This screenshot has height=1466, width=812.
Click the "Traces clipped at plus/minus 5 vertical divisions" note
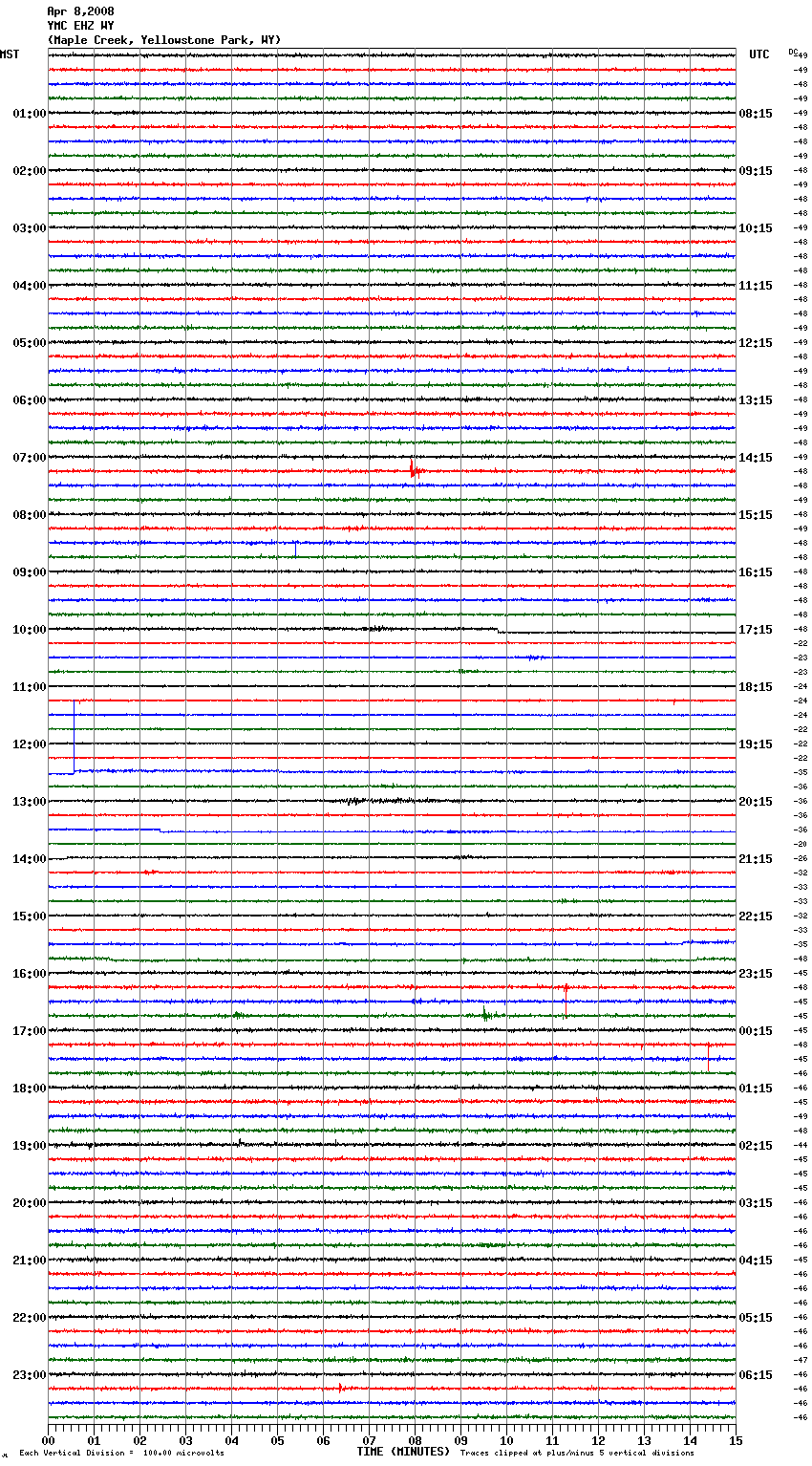(577, 1453)
